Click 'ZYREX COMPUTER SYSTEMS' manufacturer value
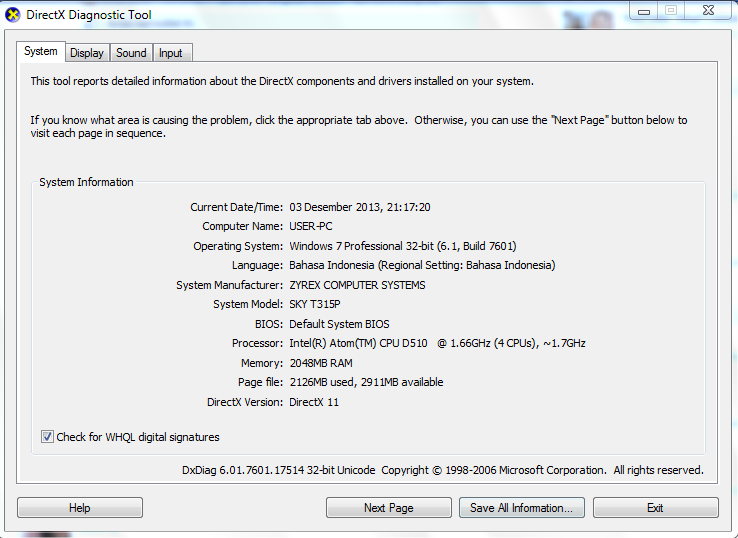This screenshot has width=738, height=538. 357,285
